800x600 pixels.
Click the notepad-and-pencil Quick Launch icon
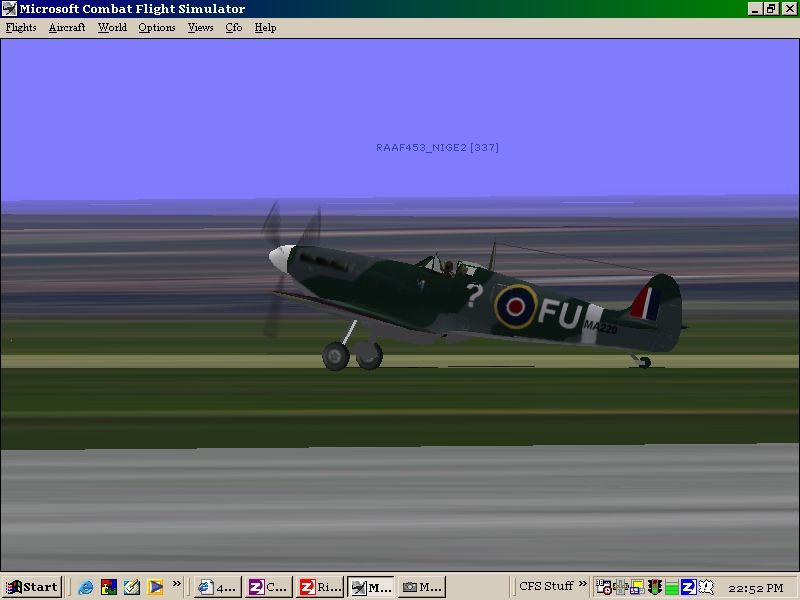point(132,587)
